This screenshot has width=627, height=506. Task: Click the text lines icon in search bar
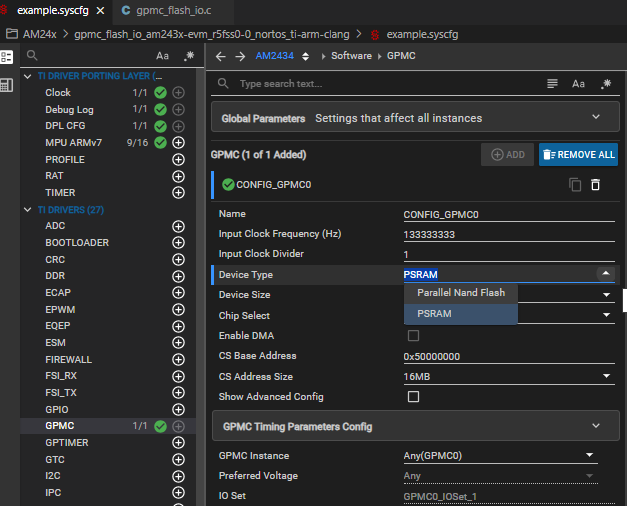point(552,84)
